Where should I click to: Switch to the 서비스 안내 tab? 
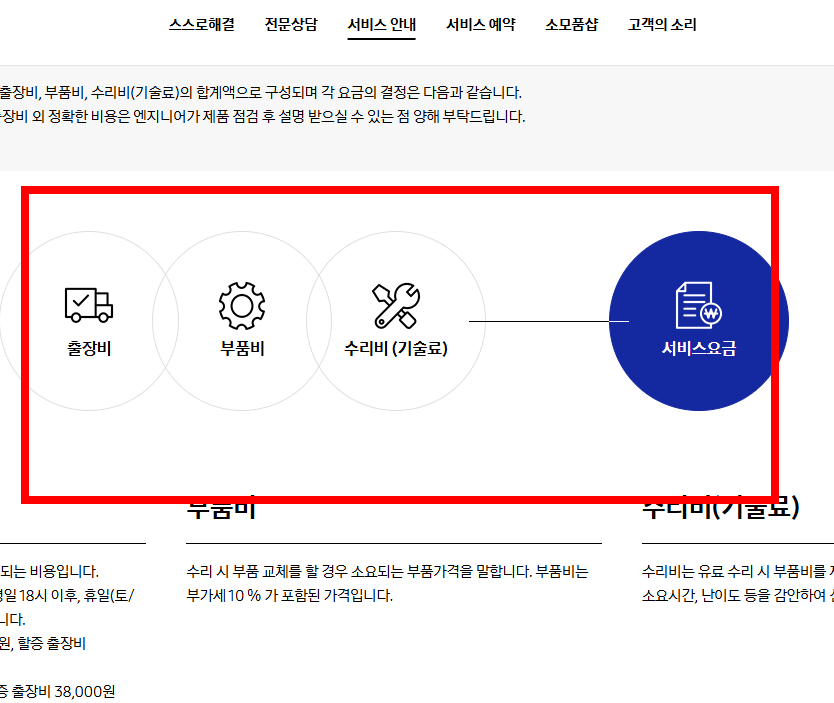pyautogui.click(x=381, y=24)
